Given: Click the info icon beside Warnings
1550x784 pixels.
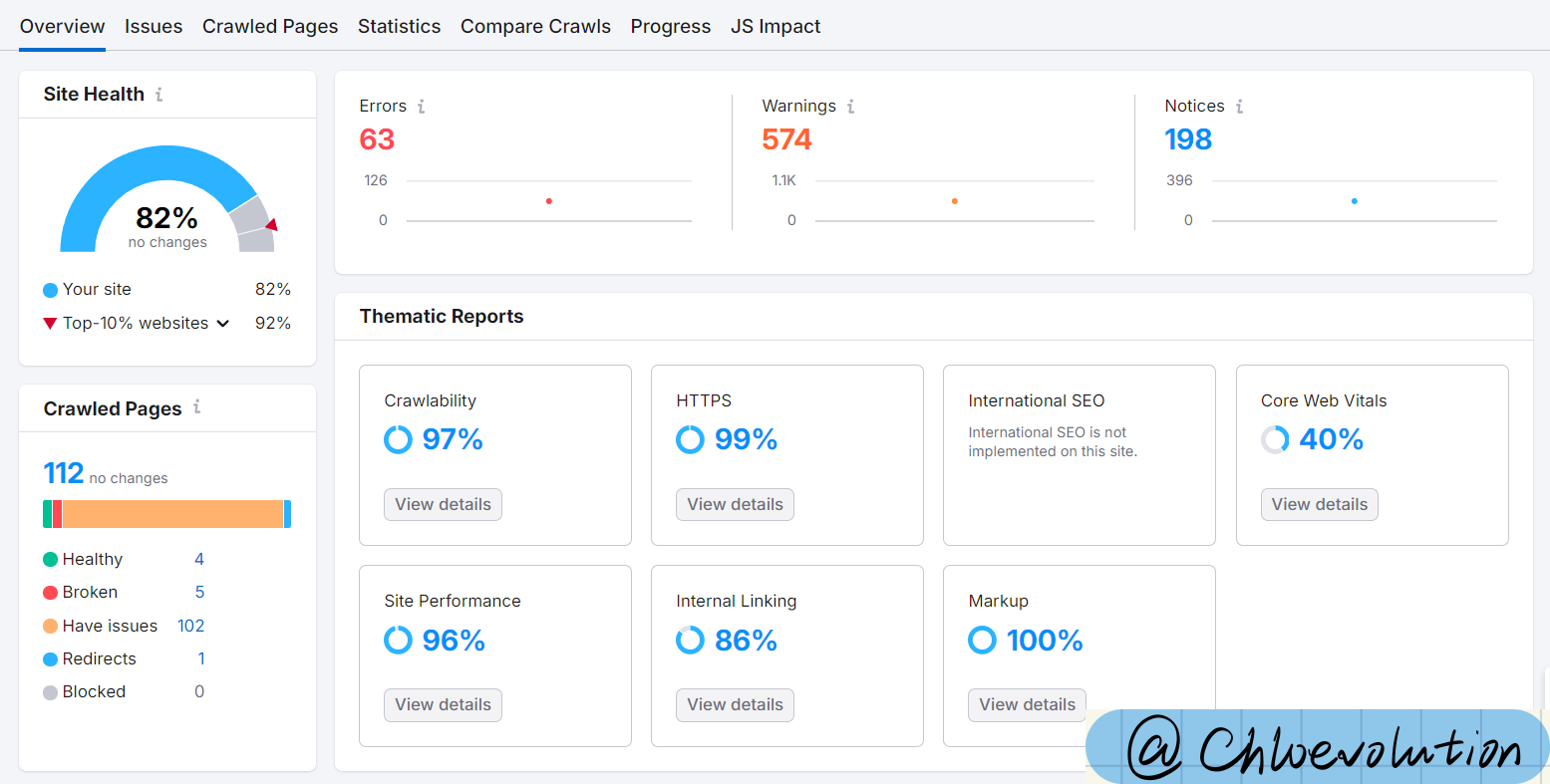Looking at the screenshot, I should tap(850, 107).
